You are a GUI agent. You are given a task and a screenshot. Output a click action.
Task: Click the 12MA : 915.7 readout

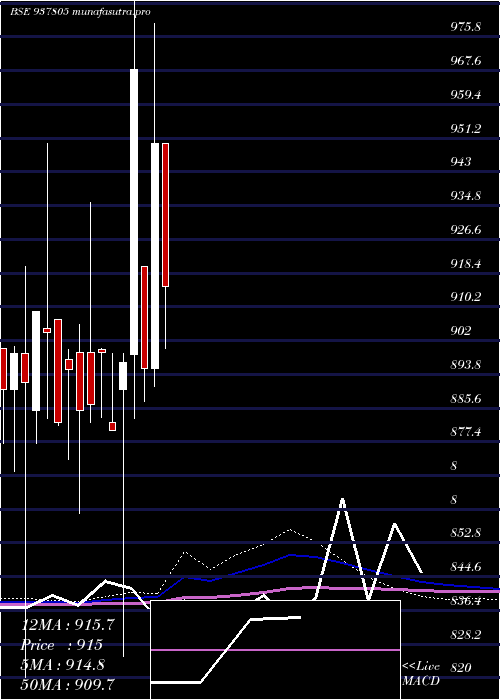(x=68, y=625)
